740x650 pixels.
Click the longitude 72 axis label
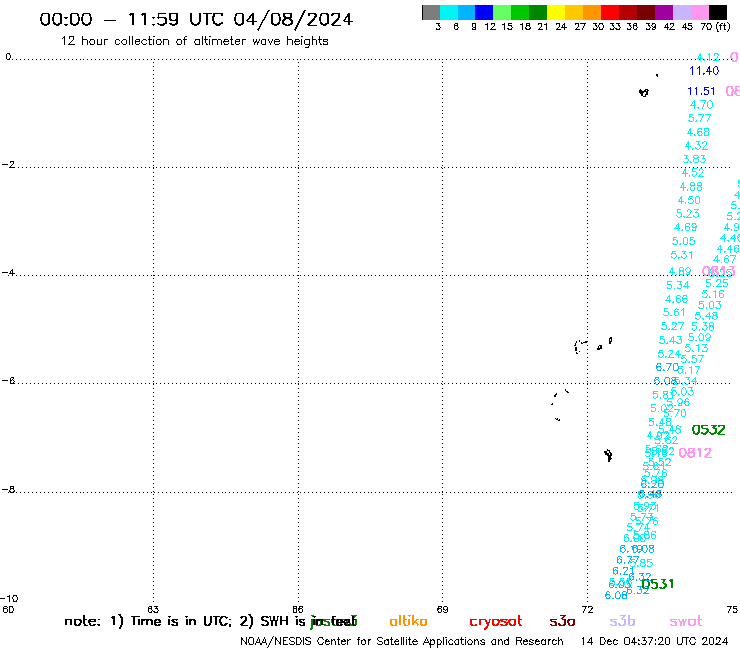[x=587, y=609]
